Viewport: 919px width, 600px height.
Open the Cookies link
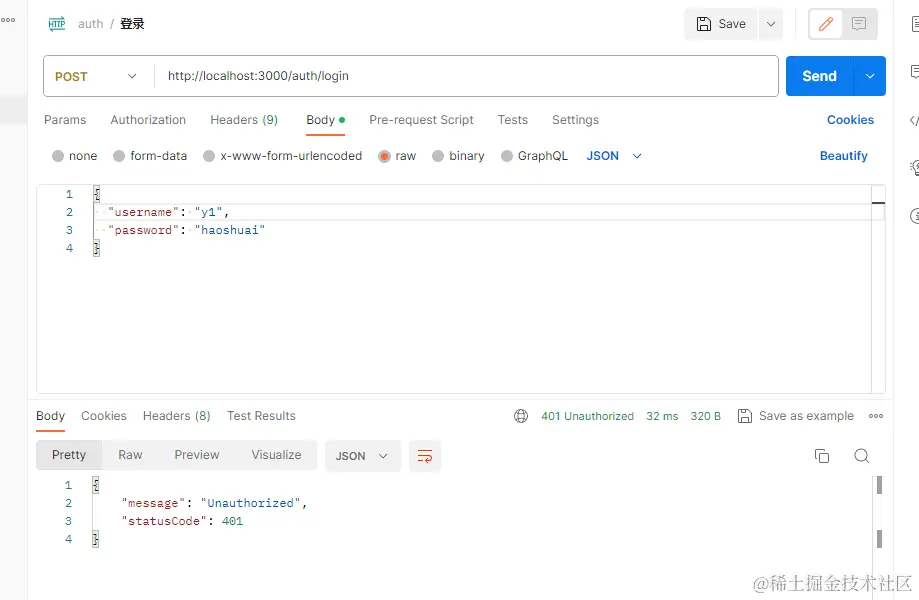(850, 120)
